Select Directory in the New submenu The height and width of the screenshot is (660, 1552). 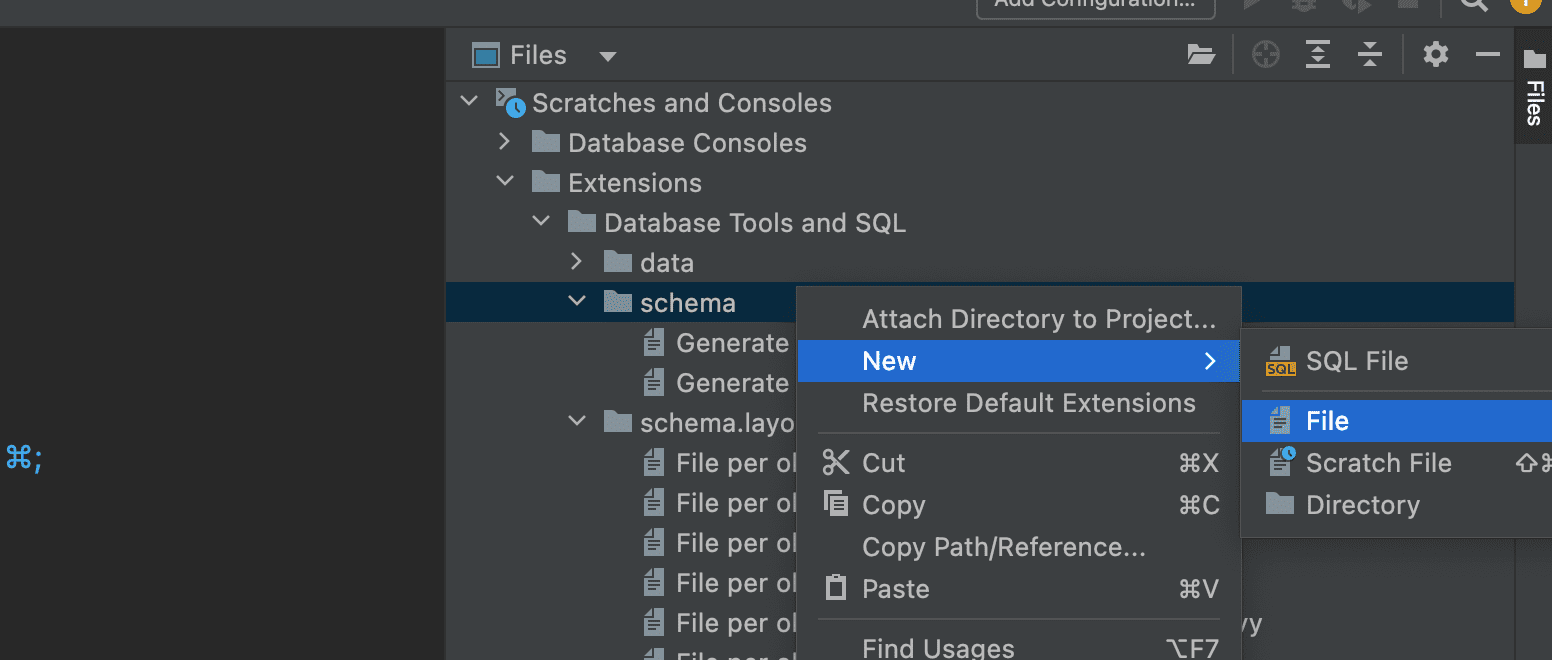1362,505
